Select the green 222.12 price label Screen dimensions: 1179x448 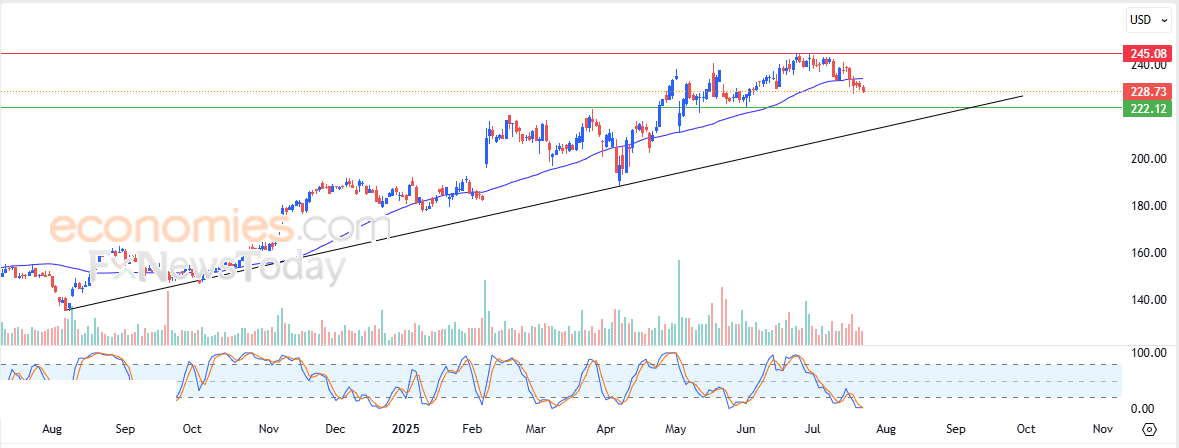(x=1147, y=108)
